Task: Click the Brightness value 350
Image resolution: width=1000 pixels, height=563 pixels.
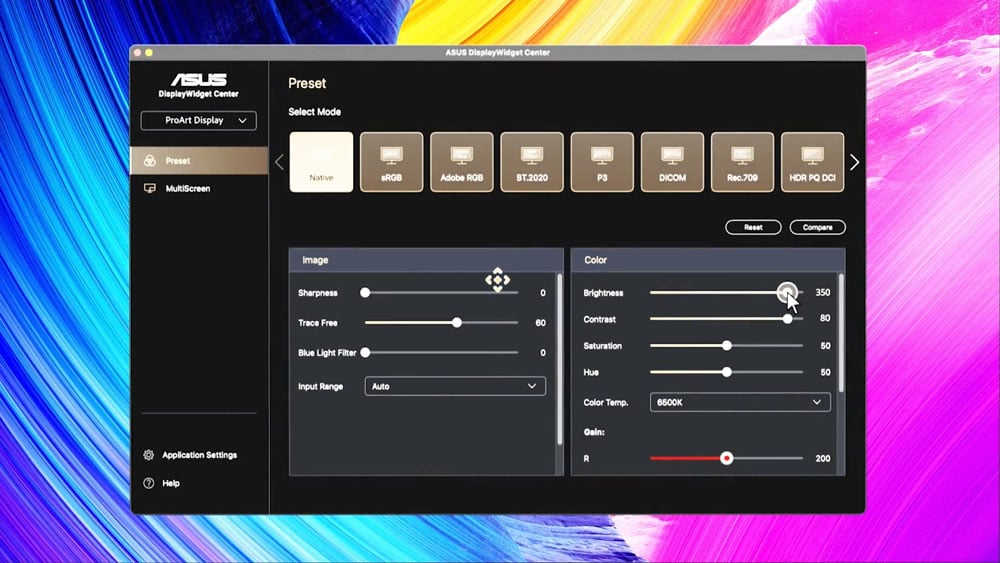Action: 823,293
